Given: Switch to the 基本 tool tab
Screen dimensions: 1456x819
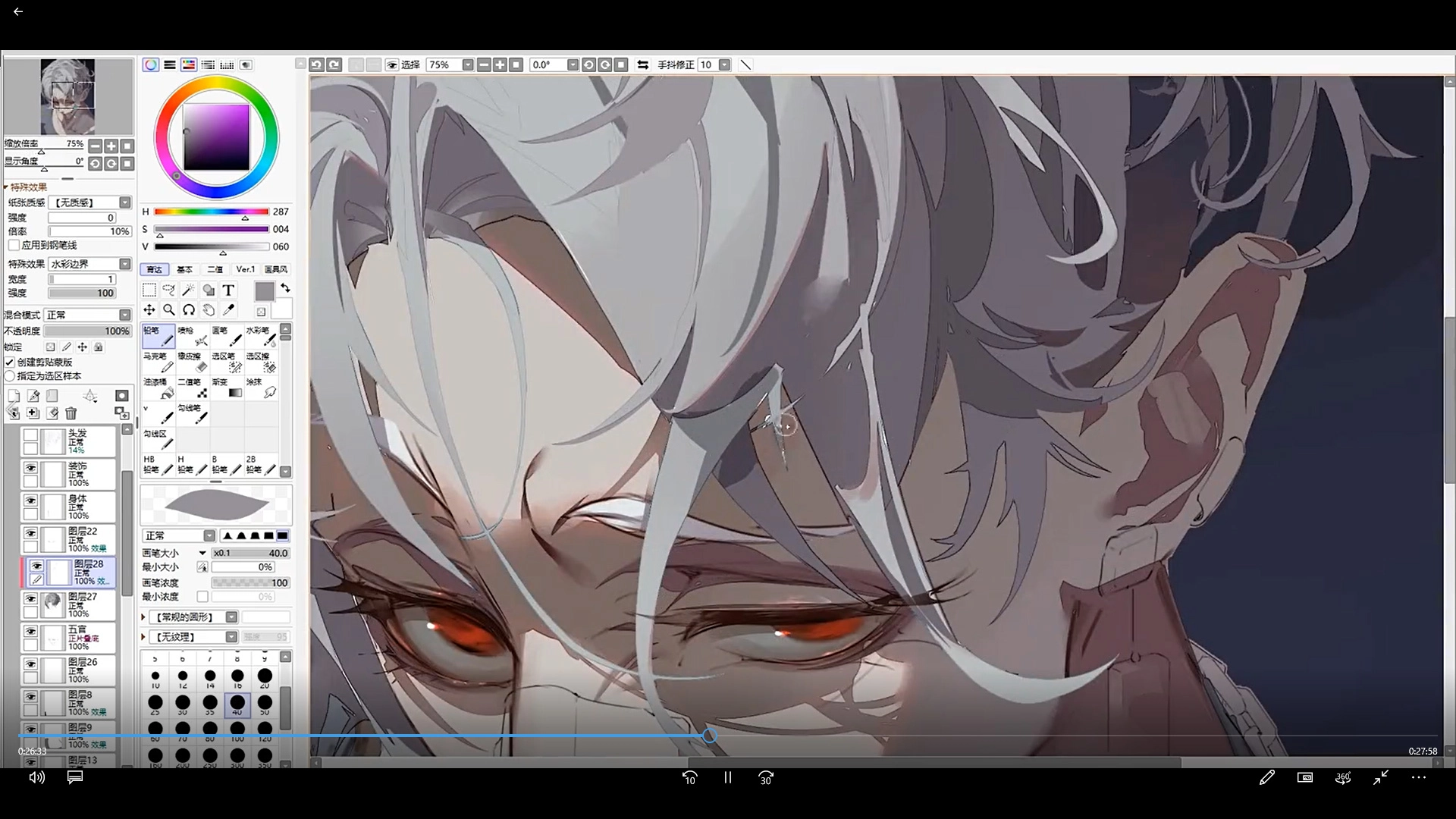Looking at the screenshot, I should click(184, 270).
